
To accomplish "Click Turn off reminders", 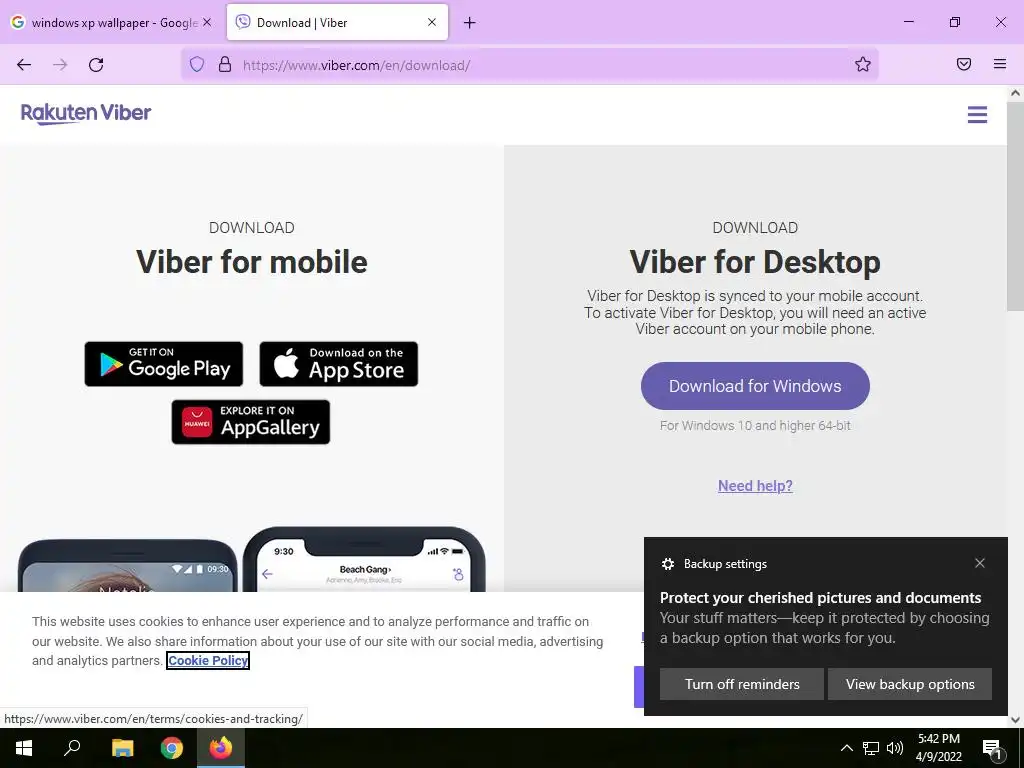I will [742, 684].
